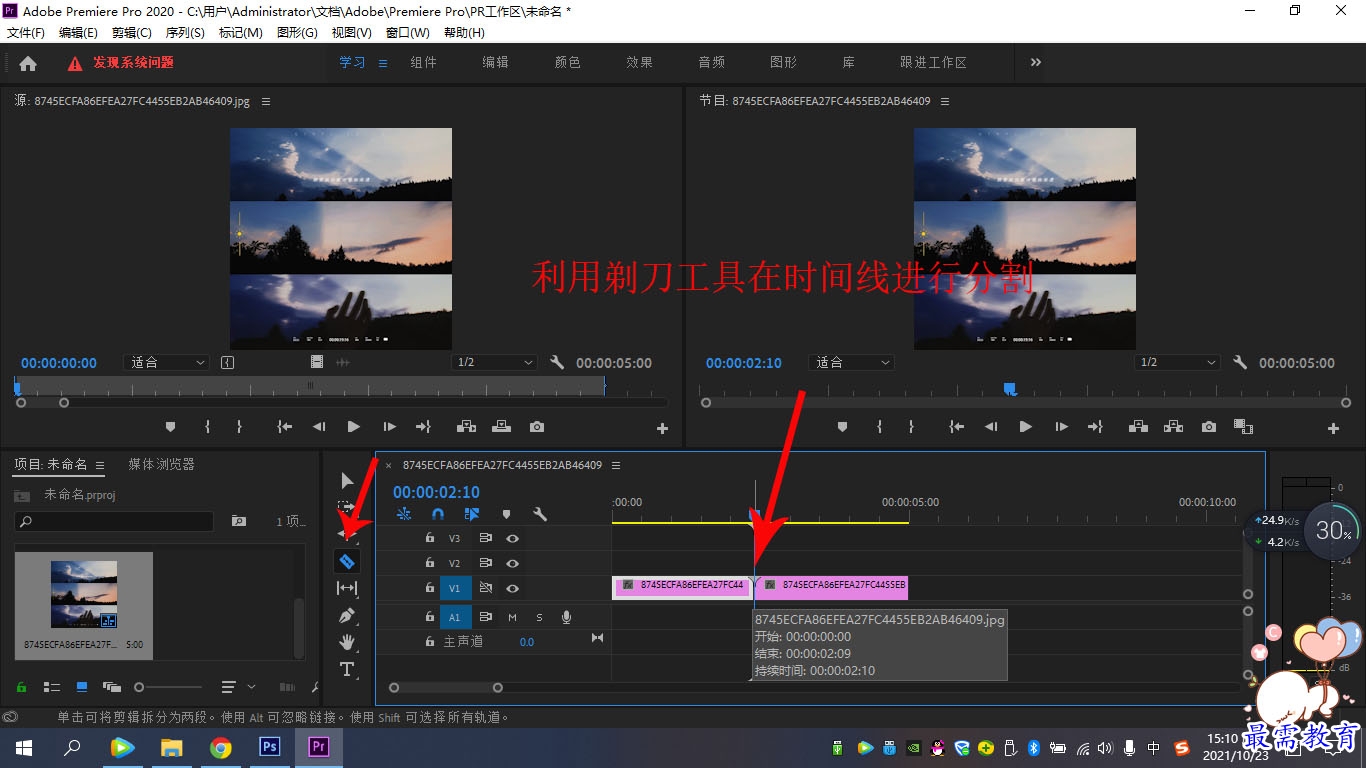The width and height of the screenshot is (1366, 768).
Task: Step forward one frame in Program monitor
Action: tap(1061, 427)
